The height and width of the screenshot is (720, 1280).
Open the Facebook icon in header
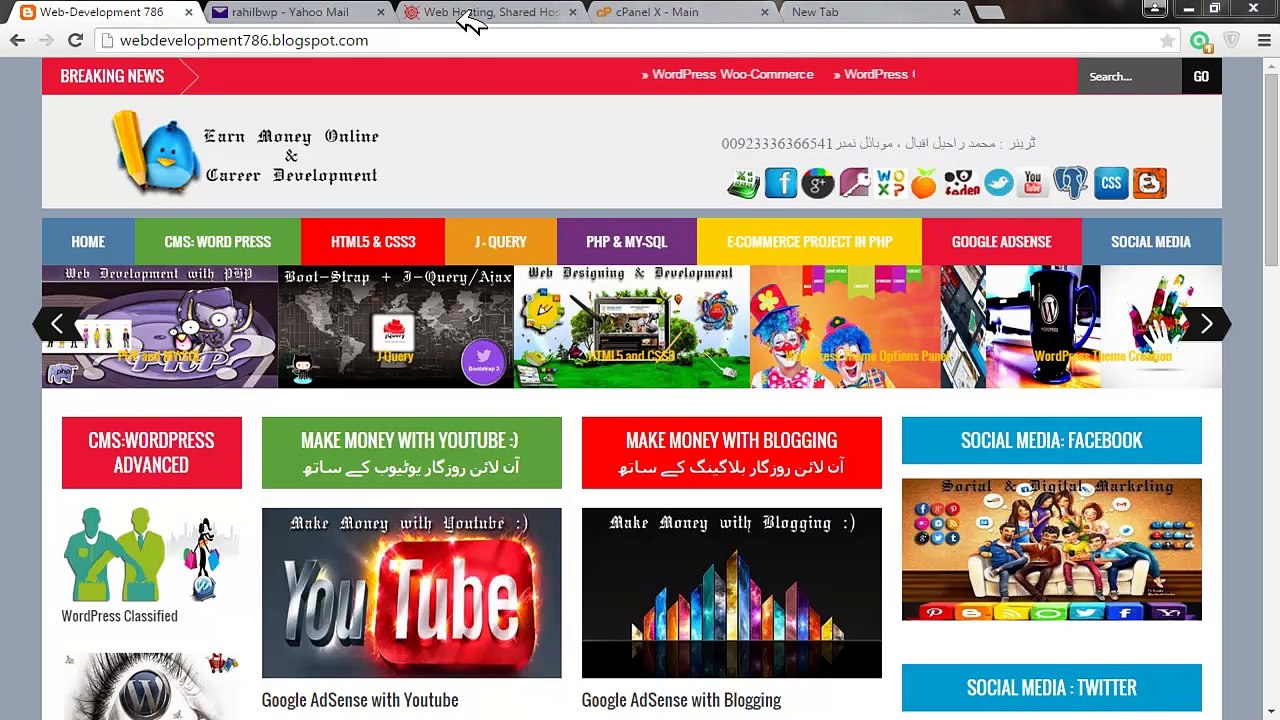[781, 184]
